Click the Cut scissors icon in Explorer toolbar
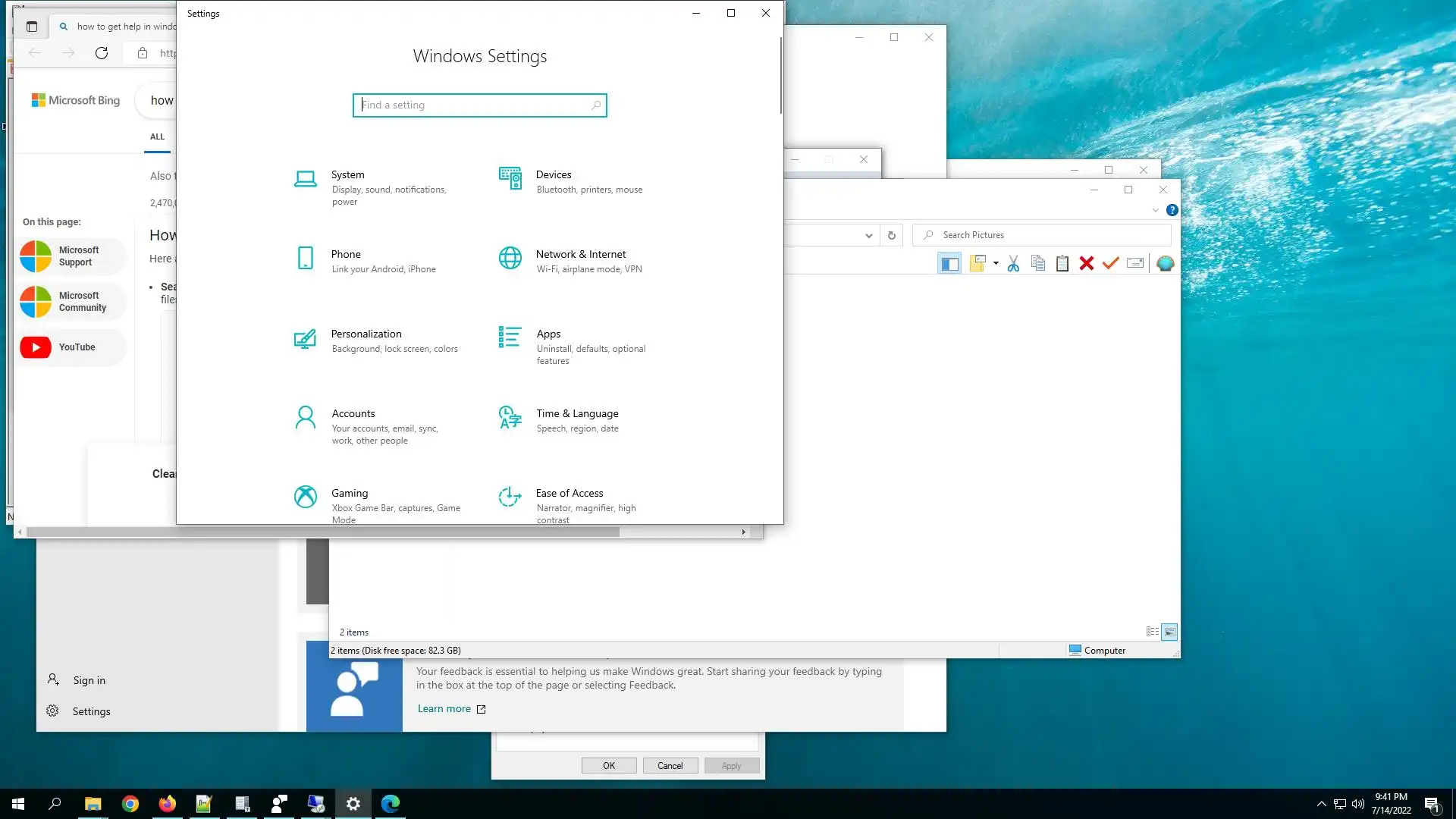This screenshot has width=1456, height=819. click(x=1013, y=263)
